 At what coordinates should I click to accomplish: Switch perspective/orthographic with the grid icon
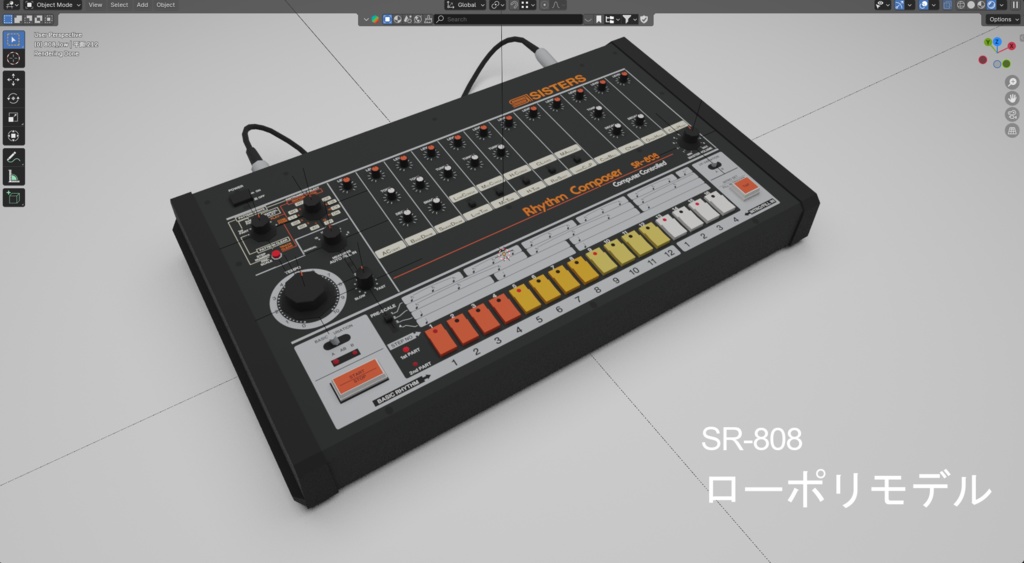[1012, 131]
